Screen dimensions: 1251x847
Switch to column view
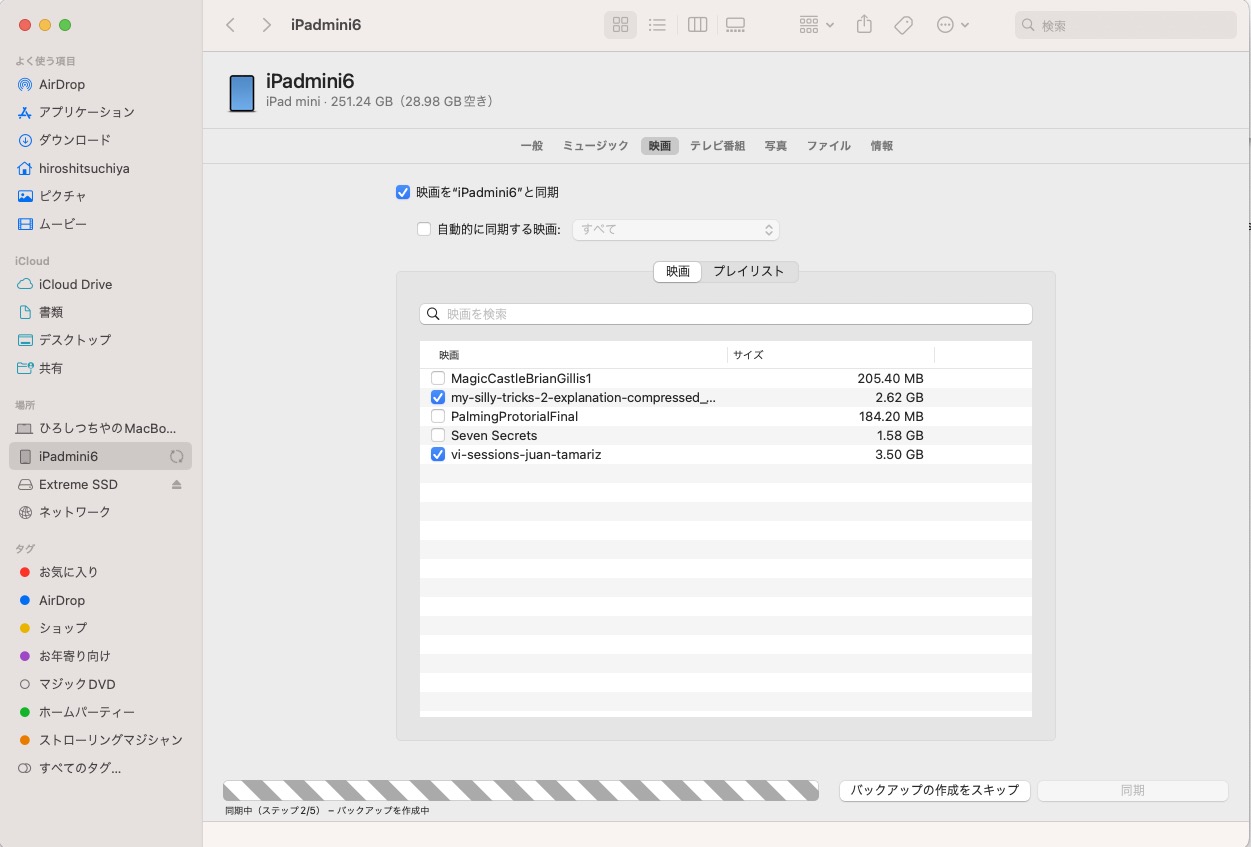point(698,25)
